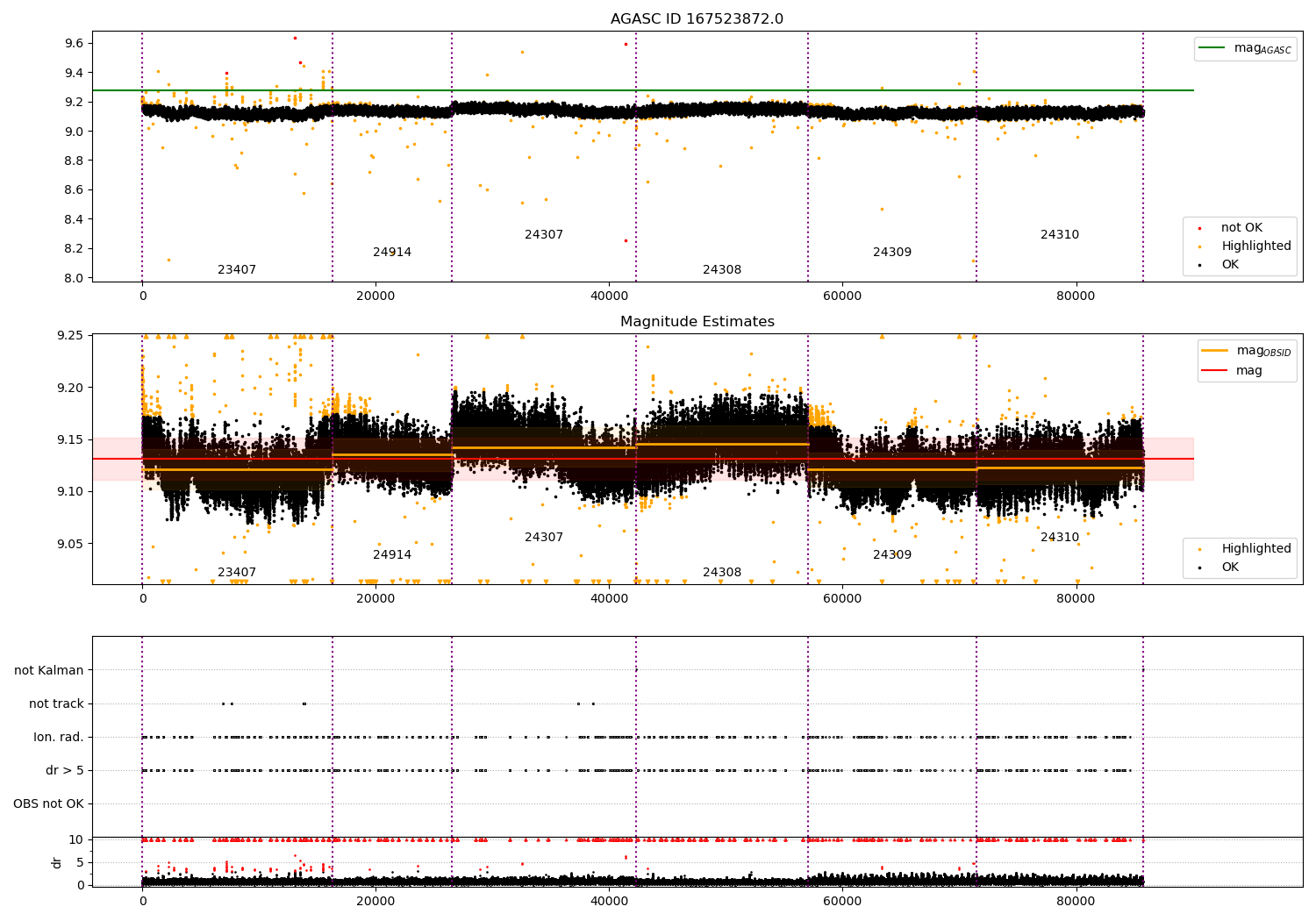Click the '10' tick on dr axis
Viewport: 1316px width, 921px height.
pyautogui.click(x=76, y=839)
